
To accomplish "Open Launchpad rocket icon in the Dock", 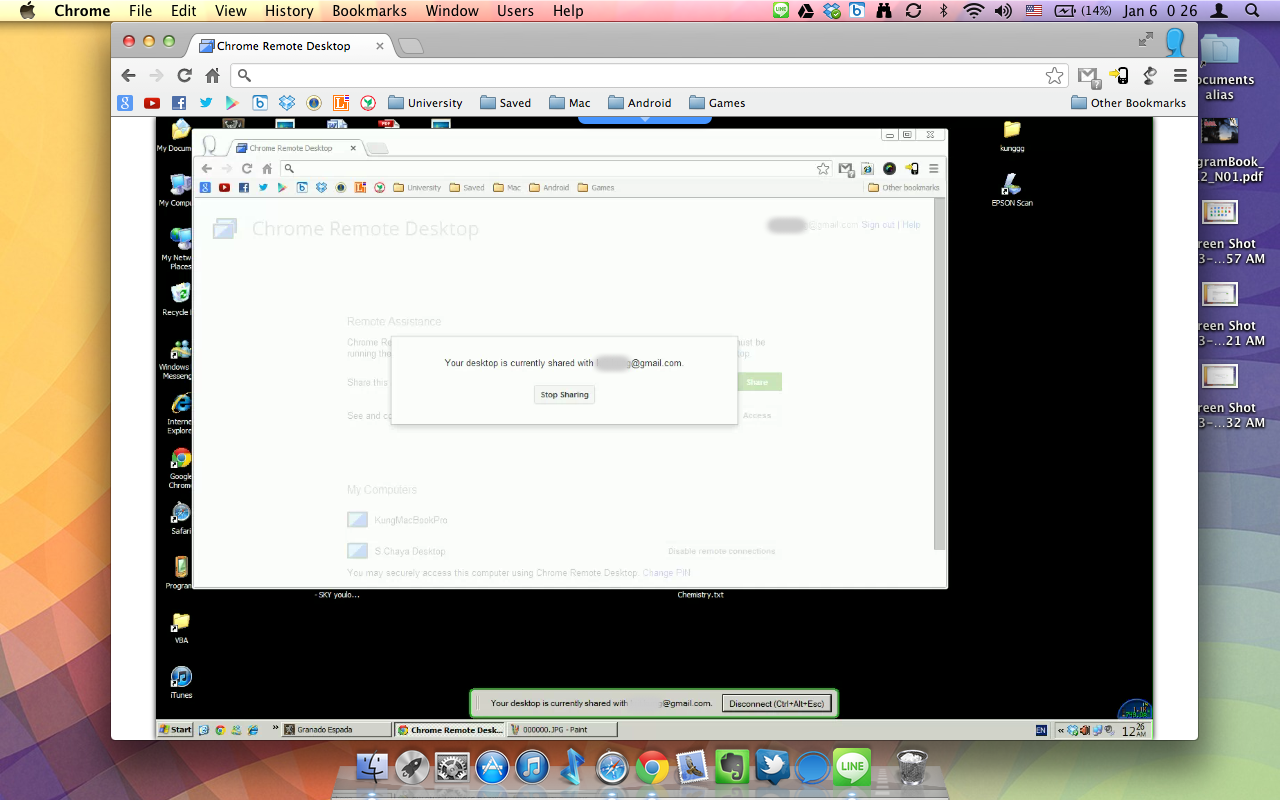I will [413, 767].
